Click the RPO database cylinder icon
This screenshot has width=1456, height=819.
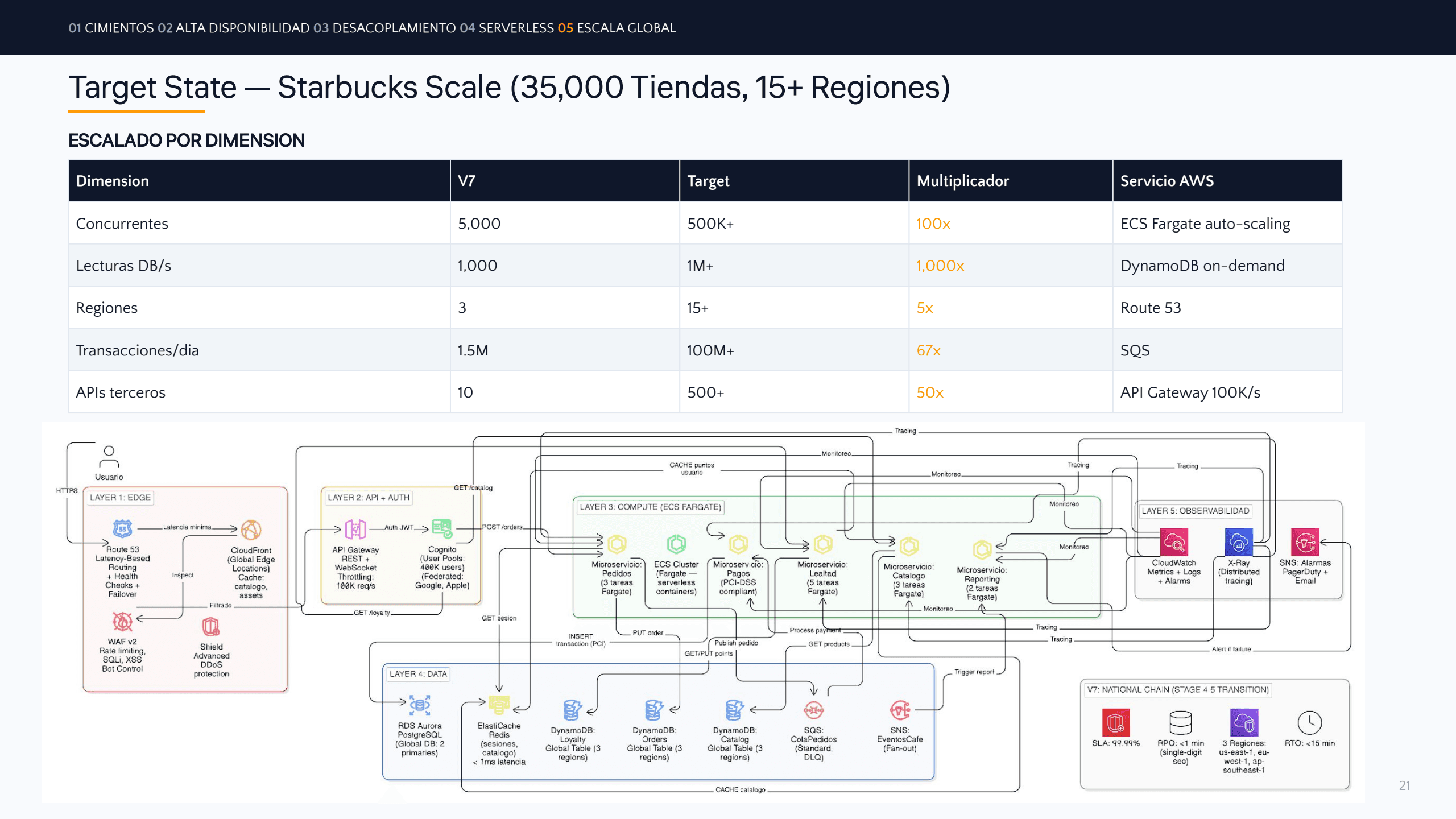tap(1180, 722)
